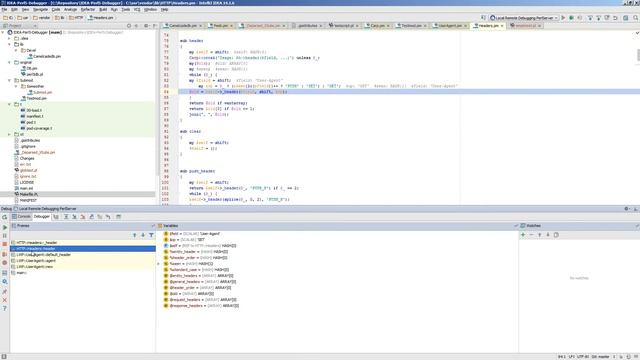Open the File menu
This screenshot has height=360, width=640.
[4, 9]
